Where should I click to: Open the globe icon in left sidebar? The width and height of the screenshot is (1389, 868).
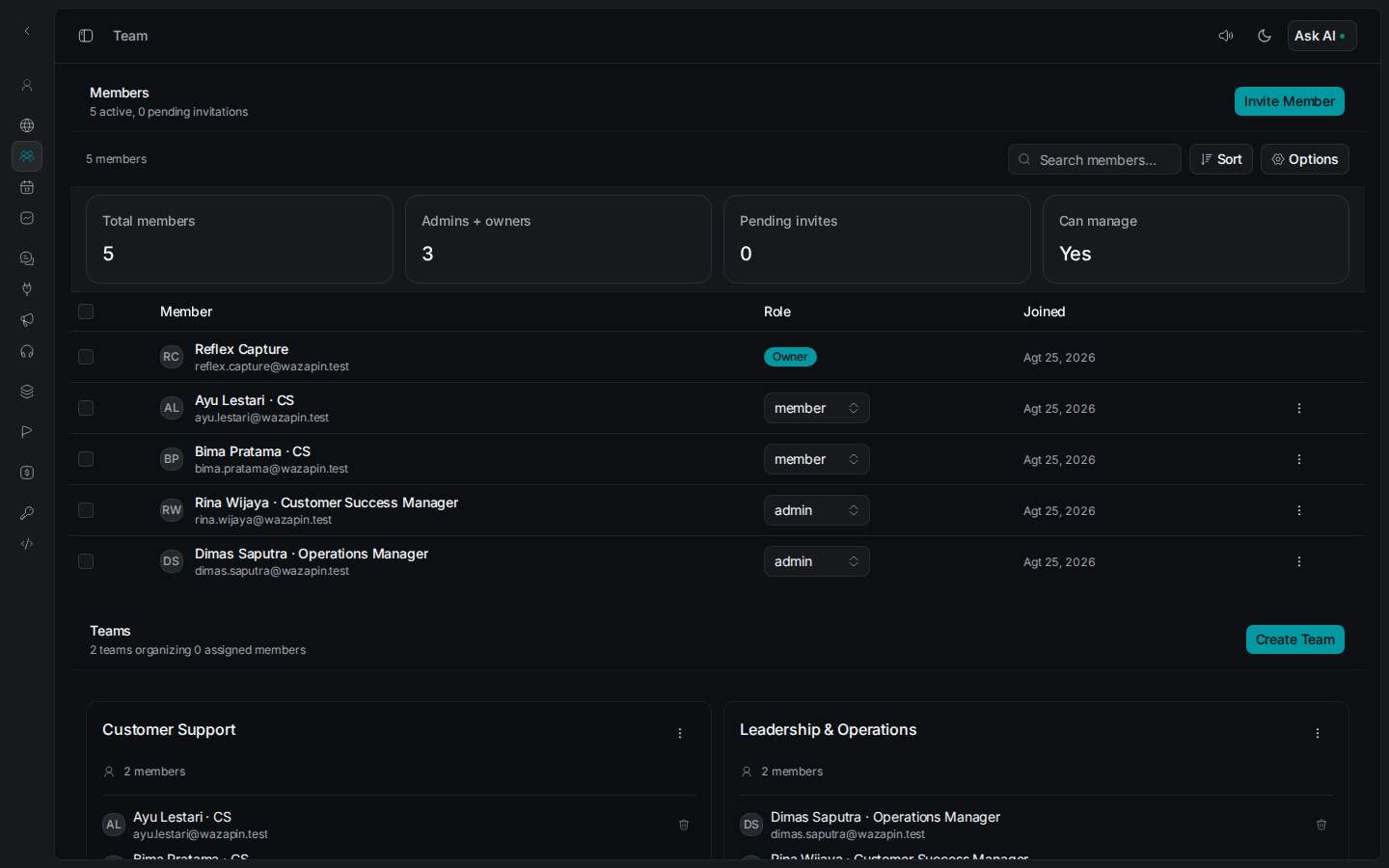point(27,125)
